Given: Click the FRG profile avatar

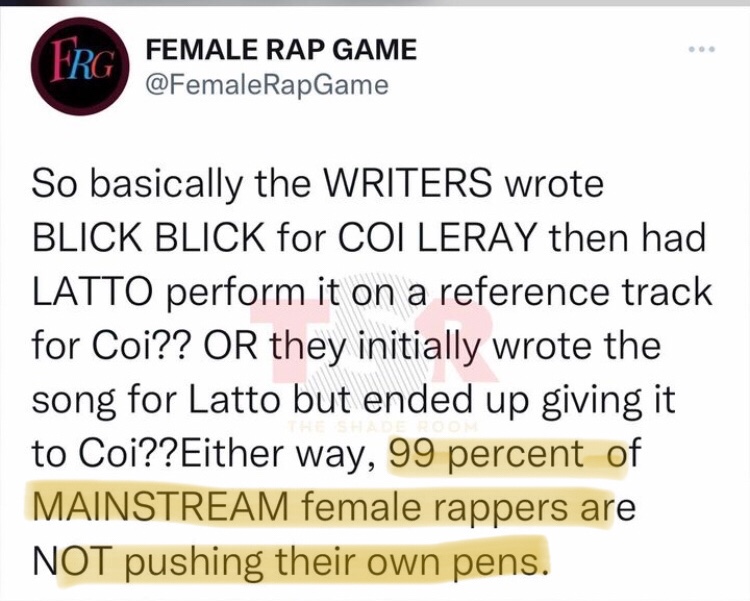Looking at the screenshot, I should (x=75, y=66).
